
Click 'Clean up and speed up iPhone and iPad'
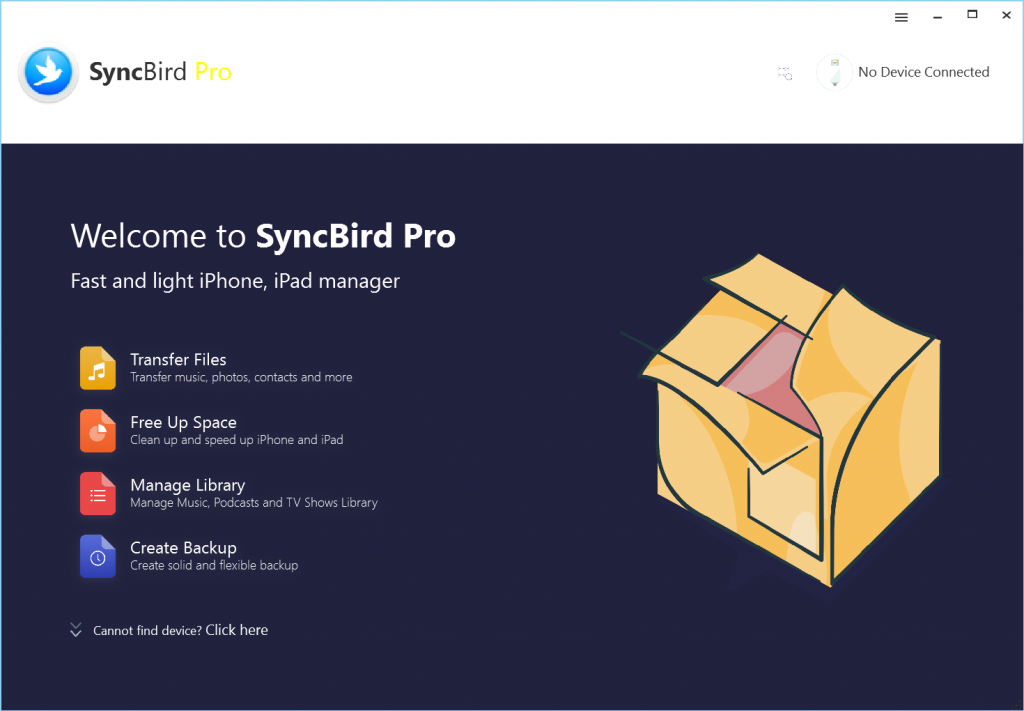click(236, 440)
